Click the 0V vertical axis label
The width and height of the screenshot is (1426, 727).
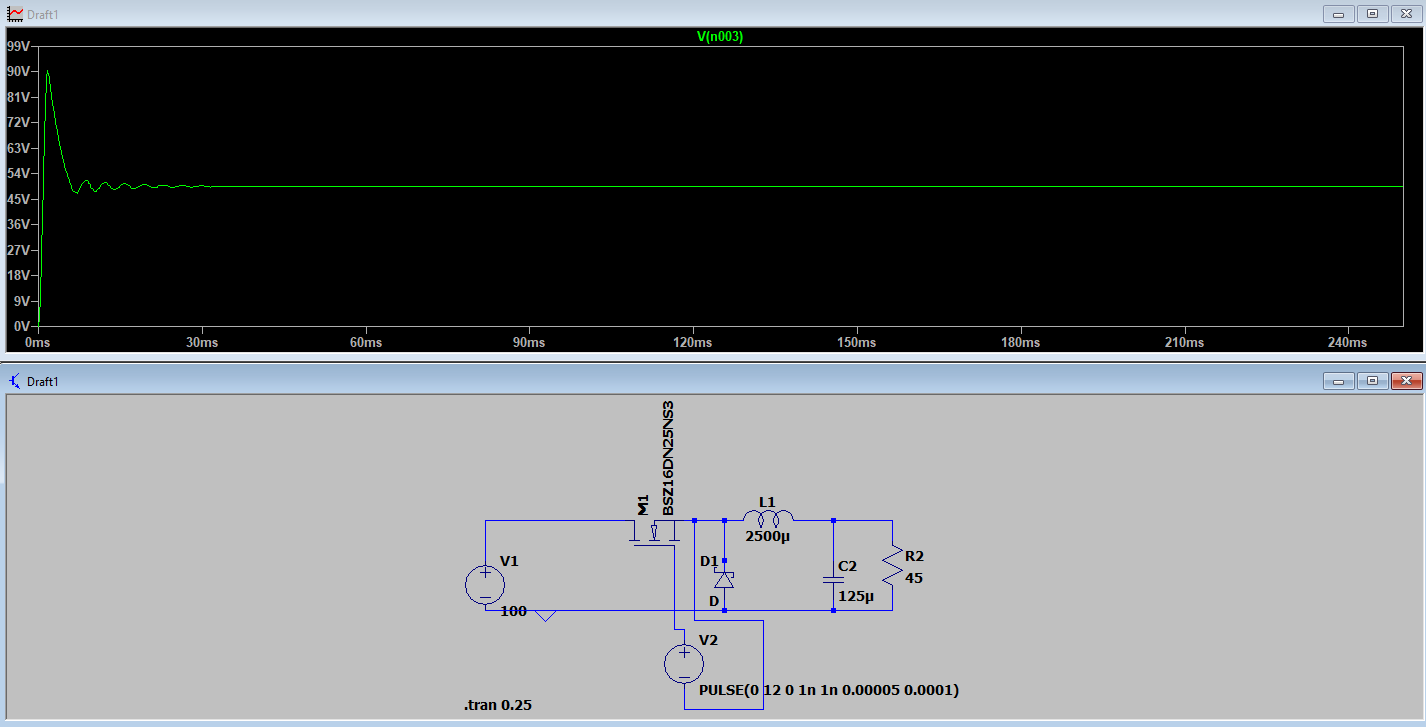(21, 326)
